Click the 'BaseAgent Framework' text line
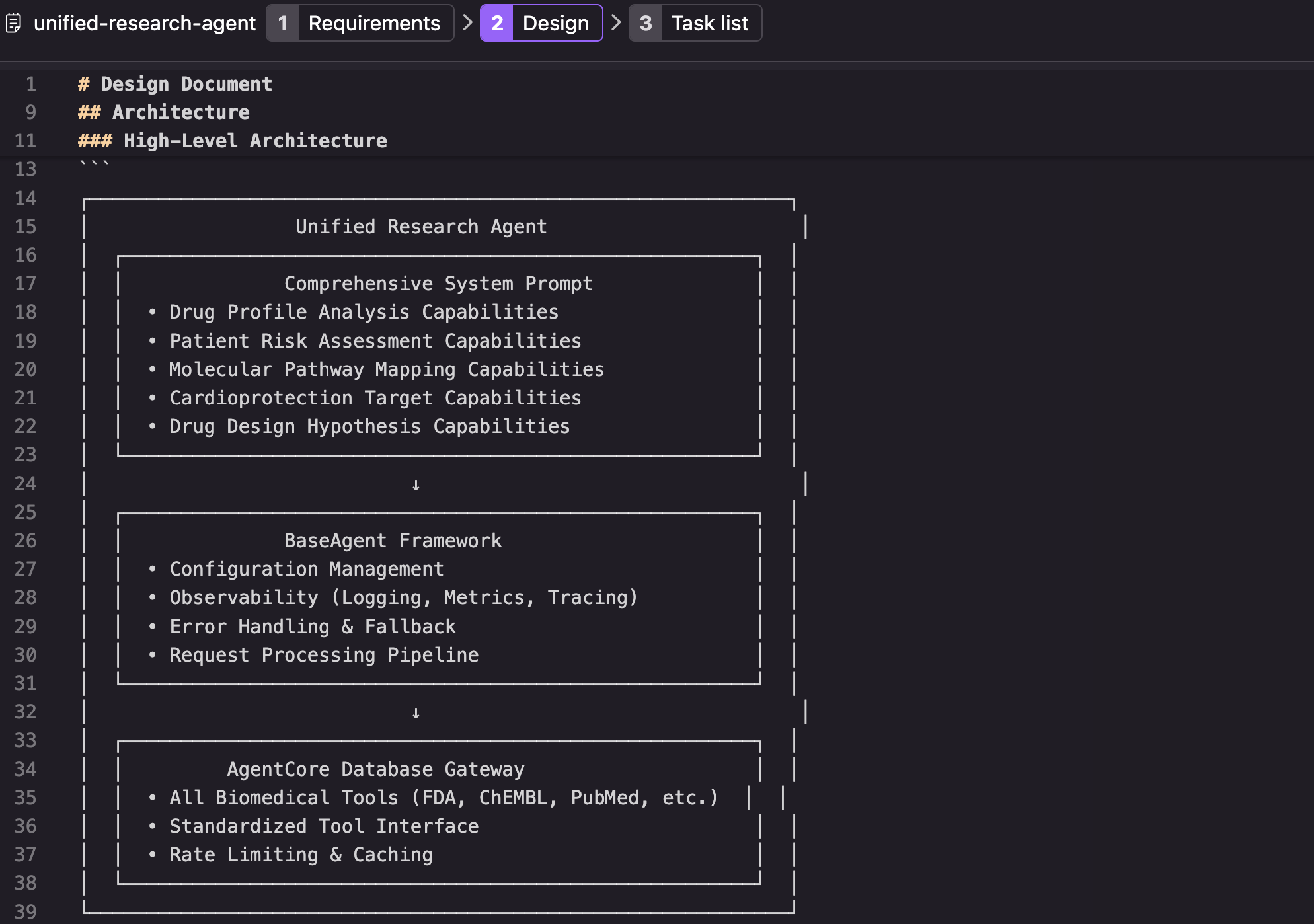Image resolution: width=1314 pixels, height=924 pixels. pyautogui.click(x=393, y=541)
